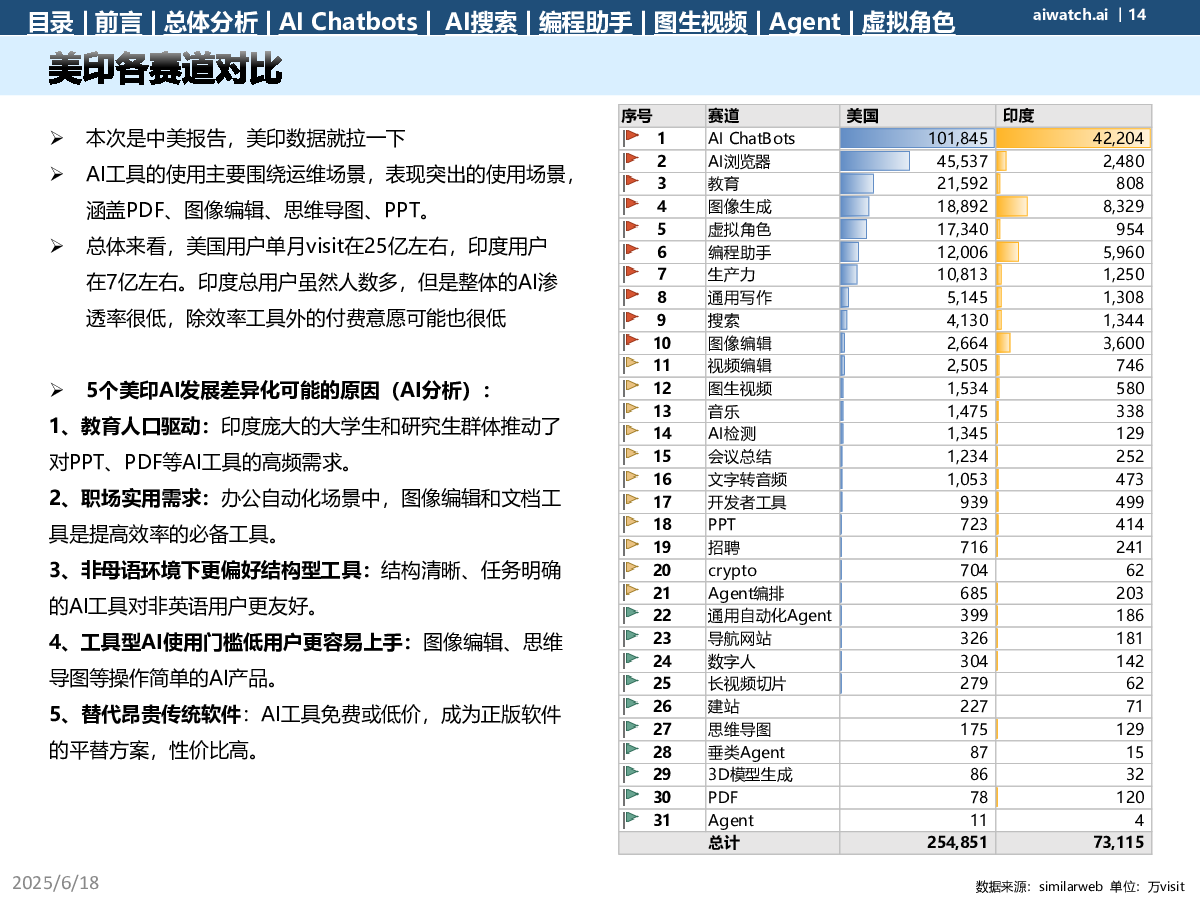Select the 印度 column header
Screen dimensions: 1200x900
(1074, 116)
